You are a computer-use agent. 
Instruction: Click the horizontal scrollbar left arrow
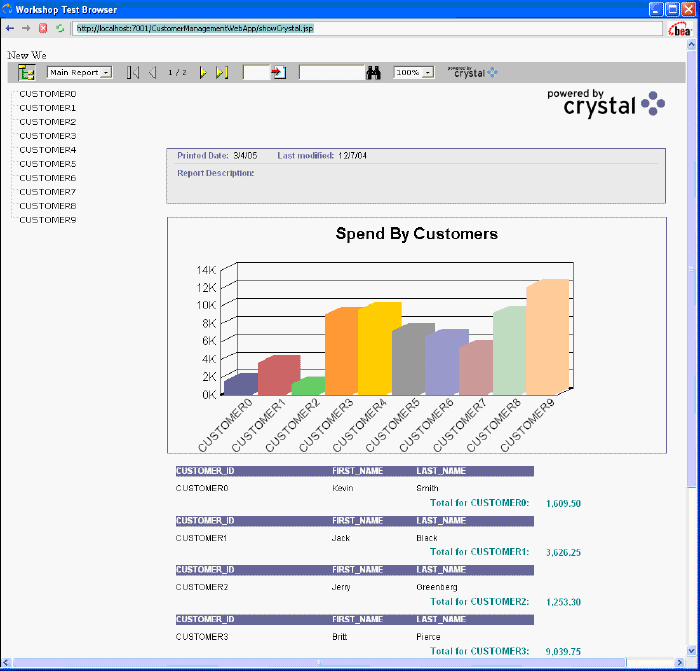click(x=6, y=662)
